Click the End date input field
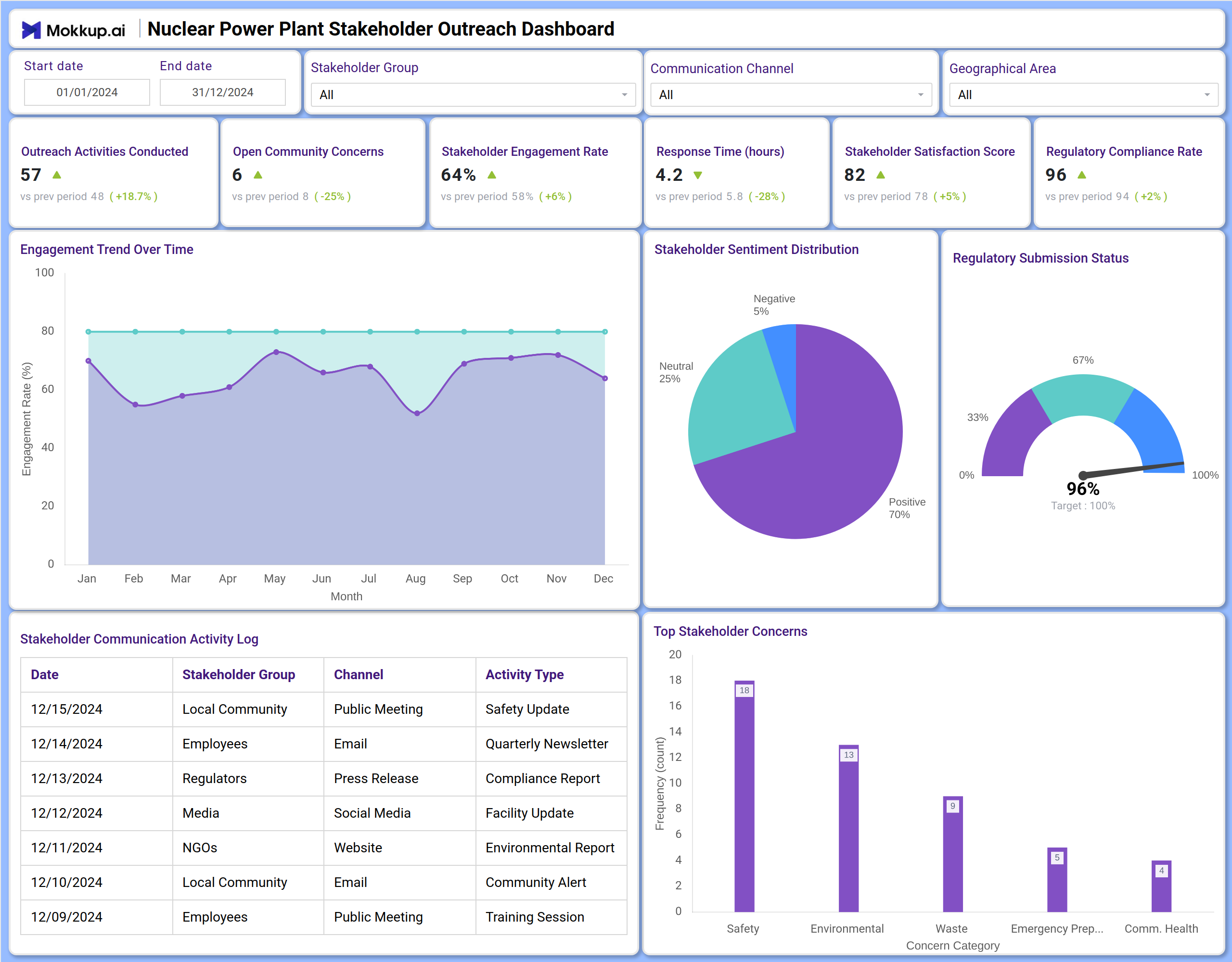This screenshot has height=962, width=1232. coord(223,92)
